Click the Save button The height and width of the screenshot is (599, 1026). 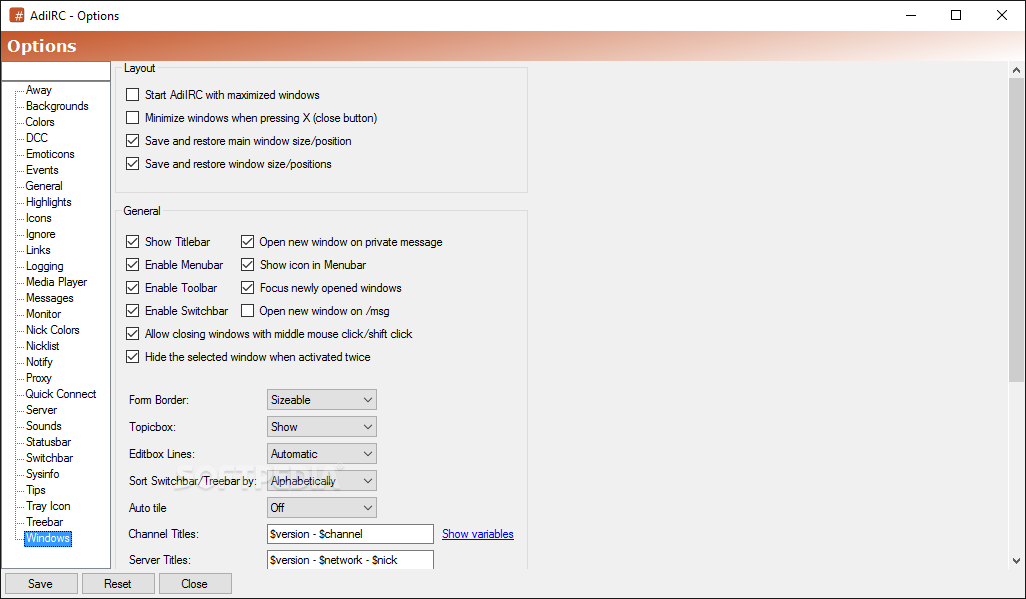pyautogui.click(x=41, y=583)
